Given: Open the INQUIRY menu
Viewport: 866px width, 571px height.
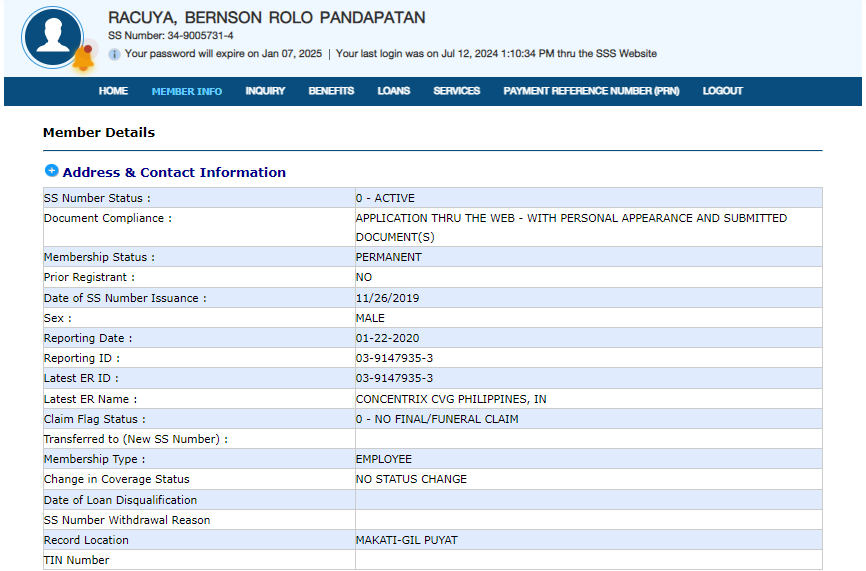Looking at the screenshot, I should tap(265, 91).
